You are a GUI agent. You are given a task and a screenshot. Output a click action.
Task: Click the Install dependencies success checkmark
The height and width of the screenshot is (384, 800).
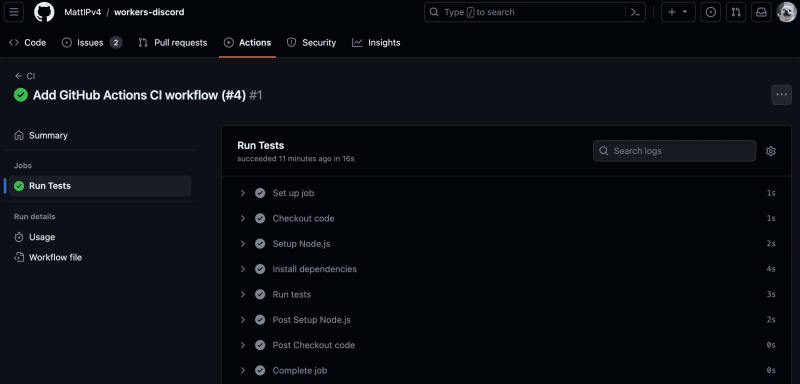click(260, 269)
